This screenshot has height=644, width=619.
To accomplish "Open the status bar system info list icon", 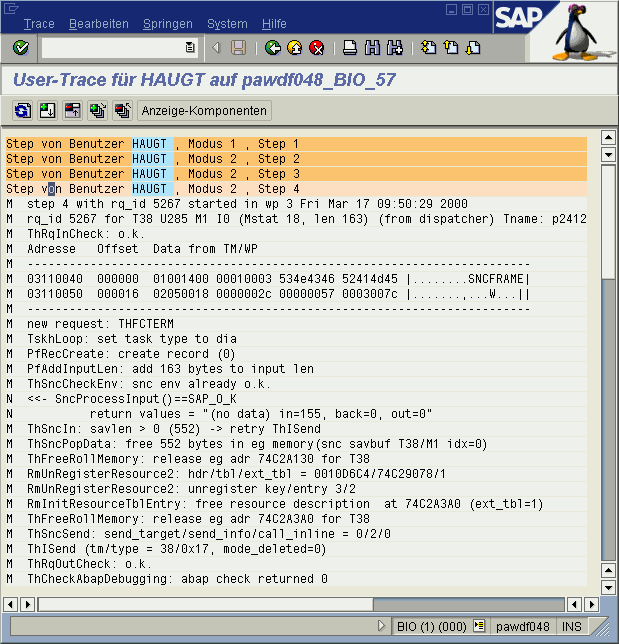I will pos(479,626).
